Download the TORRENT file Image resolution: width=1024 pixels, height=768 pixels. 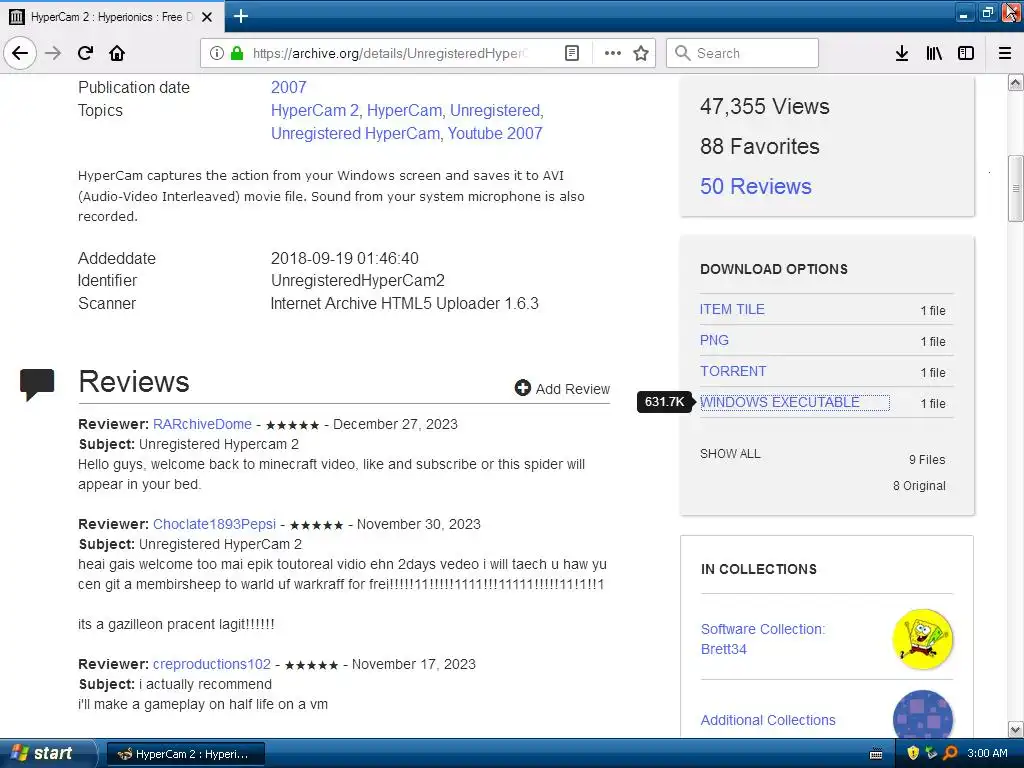(733, 371)
